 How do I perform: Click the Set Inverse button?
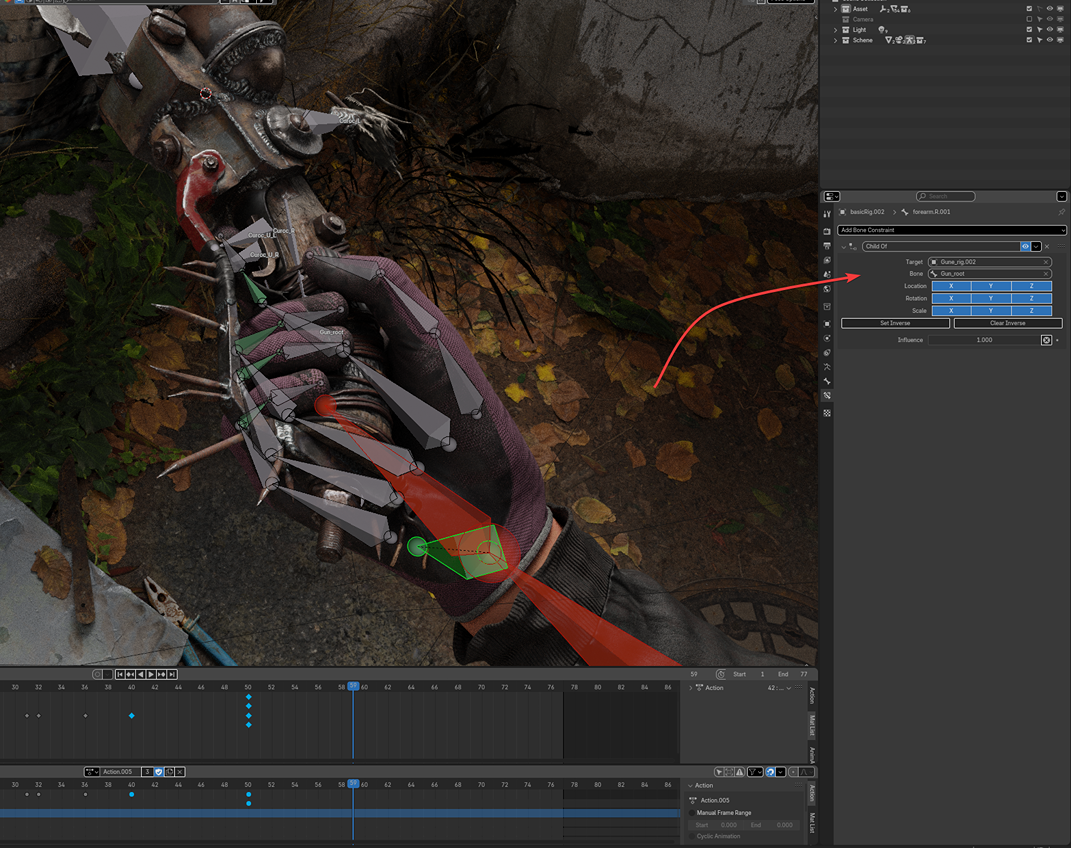895,323
